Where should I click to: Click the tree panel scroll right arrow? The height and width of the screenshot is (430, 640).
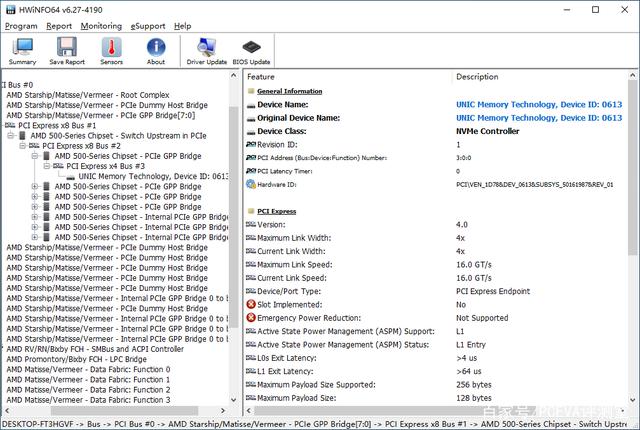point(223,410)
